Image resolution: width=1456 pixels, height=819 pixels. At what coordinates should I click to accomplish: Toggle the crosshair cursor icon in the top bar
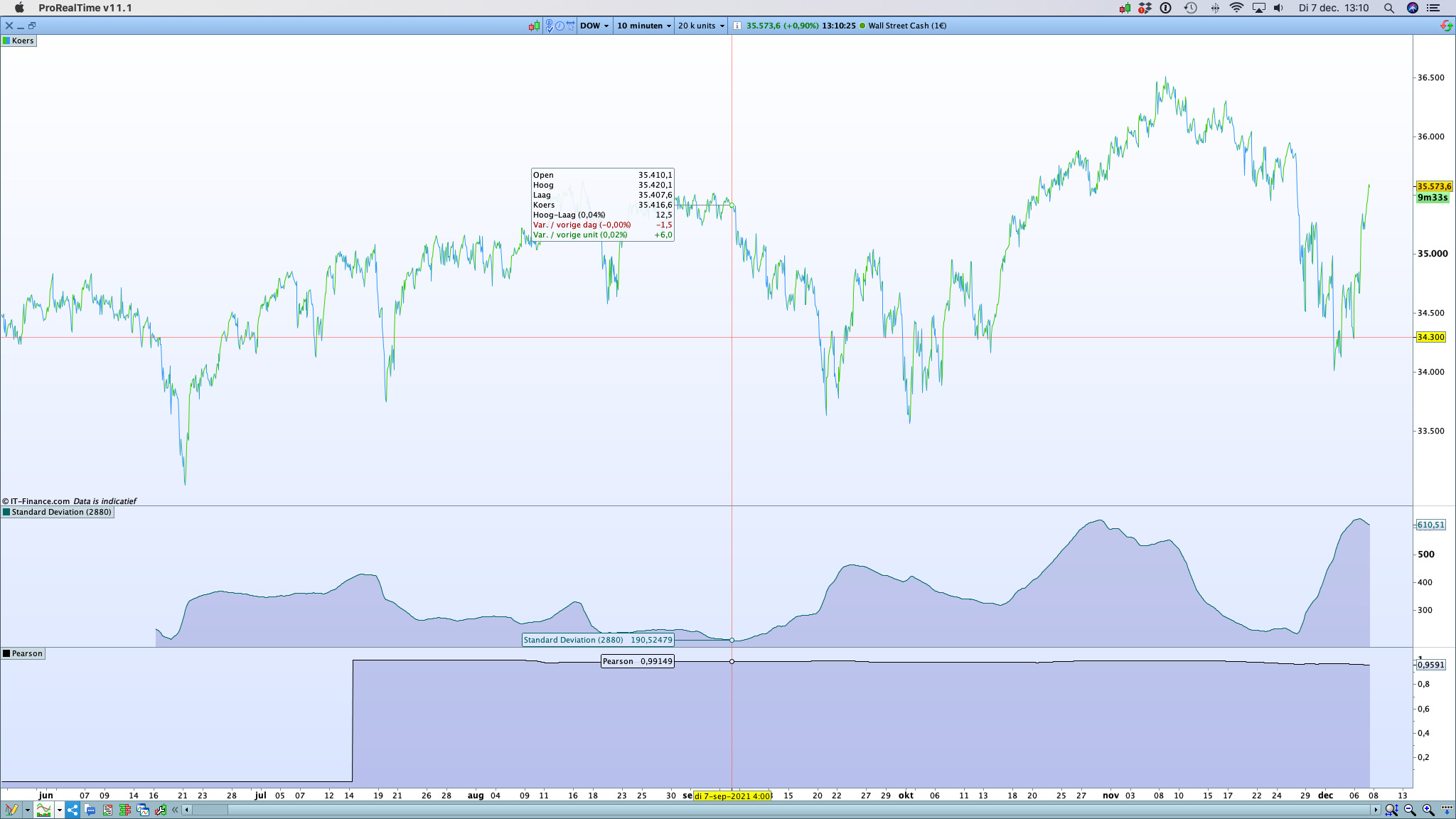(570, 26)
